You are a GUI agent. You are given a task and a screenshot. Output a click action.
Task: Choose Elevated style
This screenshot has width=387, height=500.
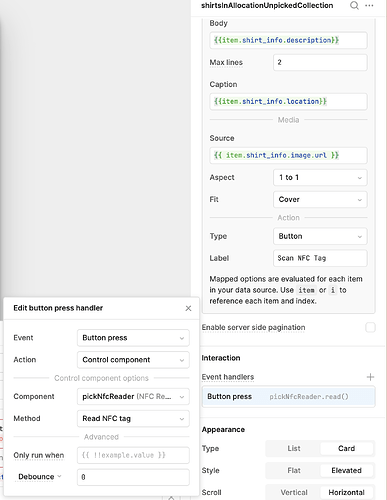pyautogui.click(x=347, y=470)
